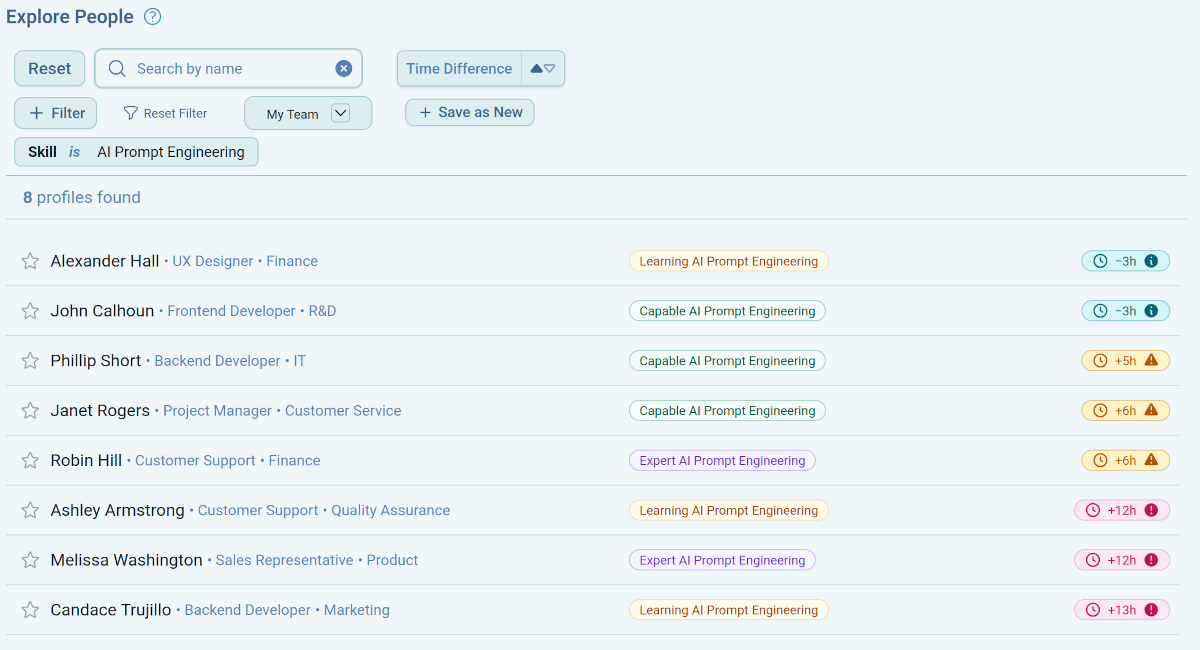1200x650 pixels.
Task: Mark Candace Trujillo as a favorite
Action: (x=30, y=610)
